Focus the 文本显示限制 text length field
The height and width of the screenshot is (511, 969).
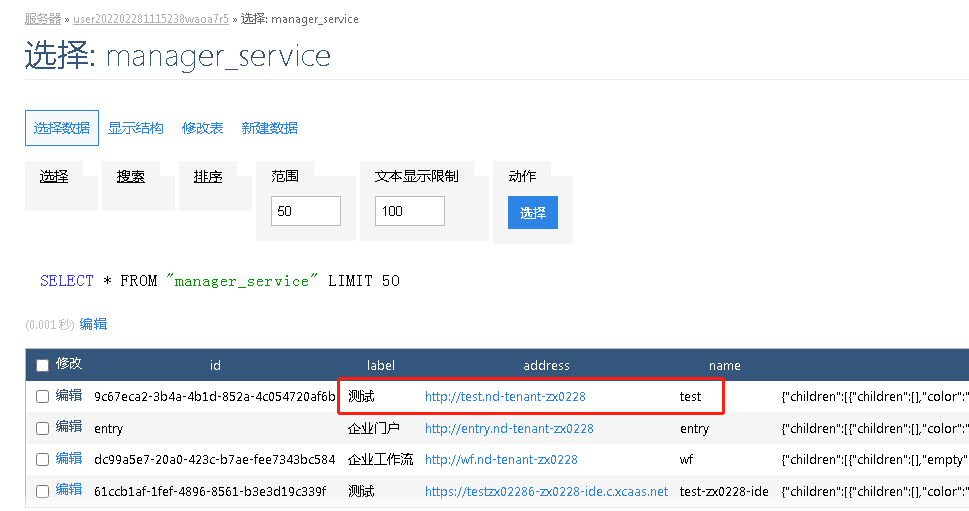point(409,211)
